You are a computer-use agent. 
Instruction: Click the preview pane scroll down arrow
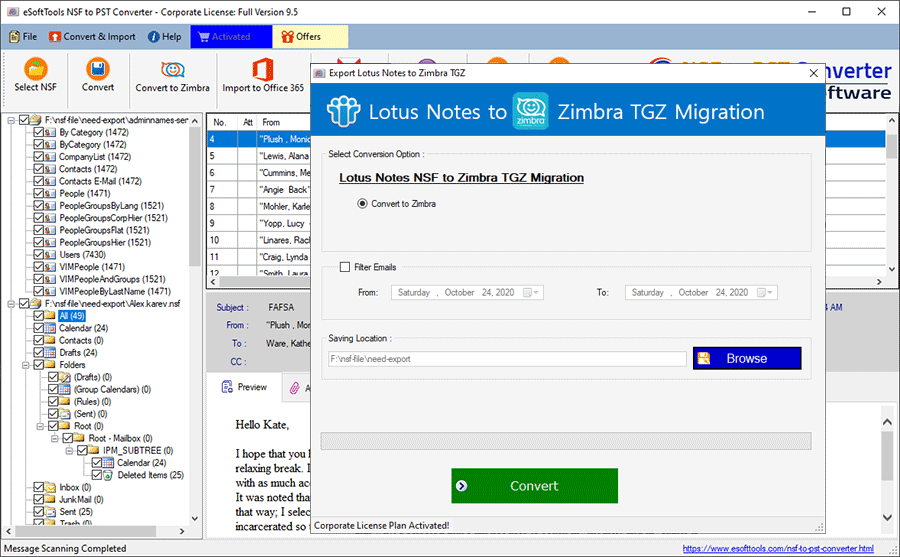pos(887,518)
